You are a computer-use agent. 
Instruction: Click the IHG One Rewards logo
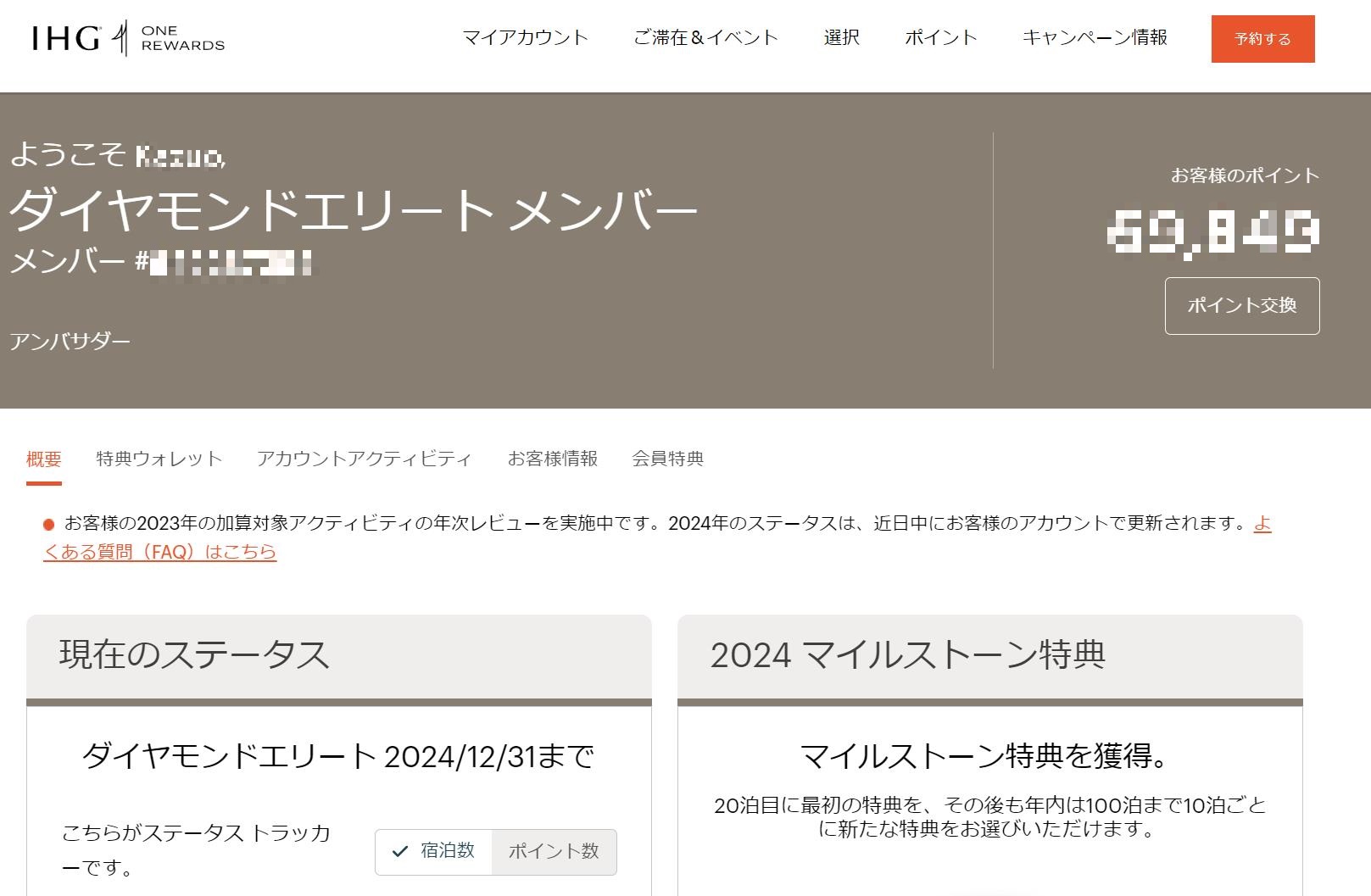(128, 38)
